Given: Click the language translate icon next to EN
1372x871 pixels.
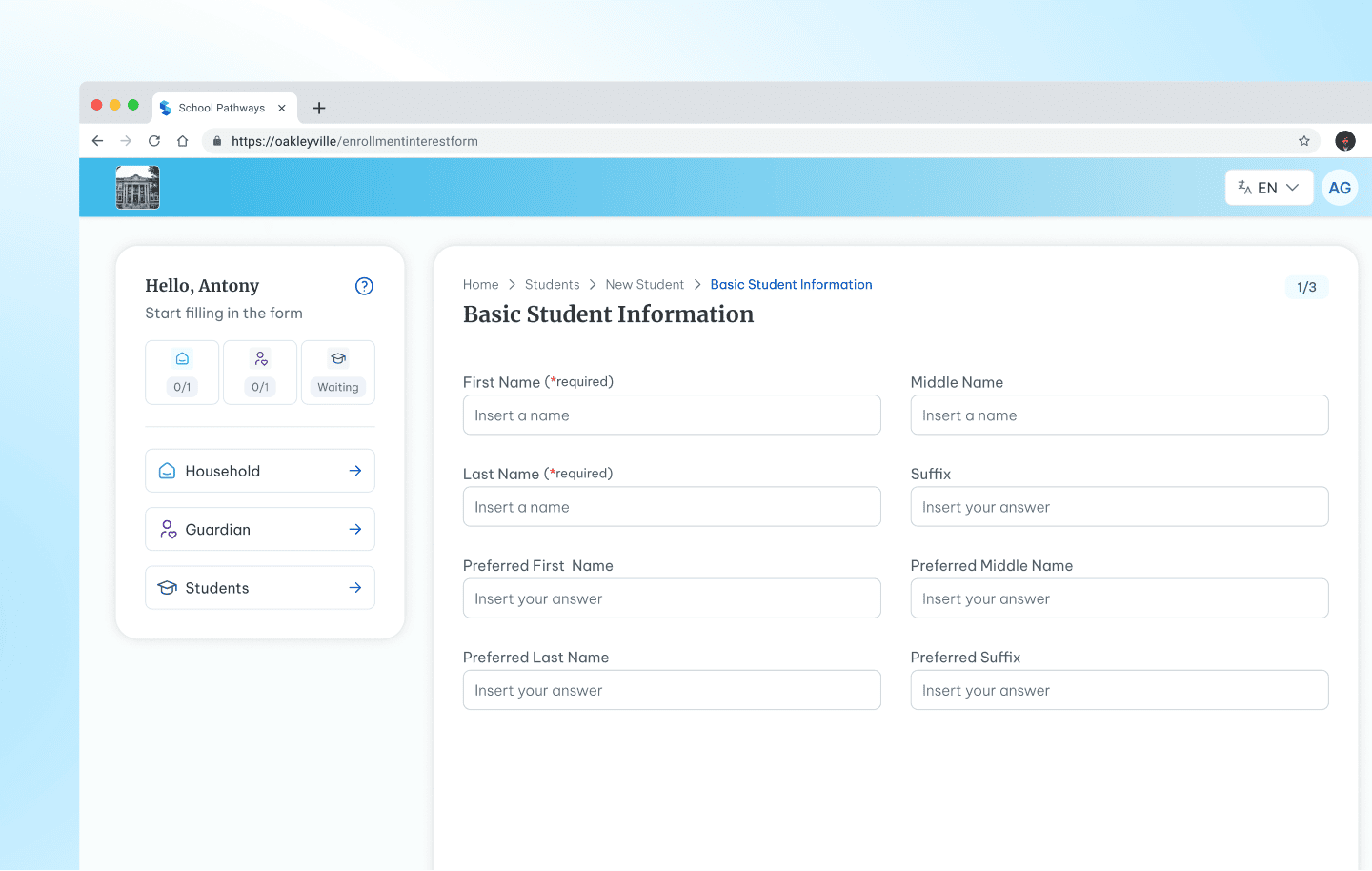Looking at the screenshot, I should point(1244,187).
